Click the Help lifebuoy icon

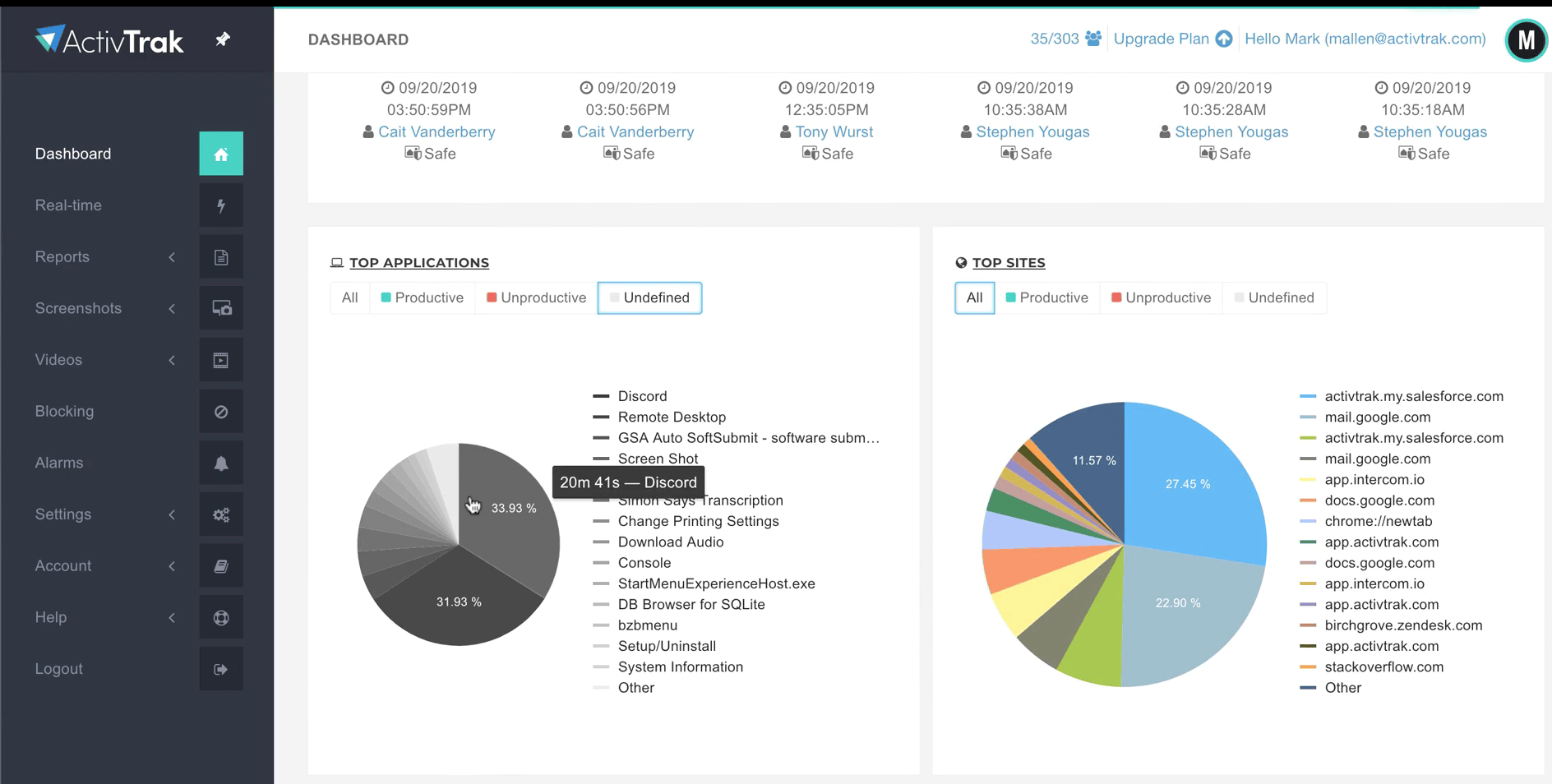[x=221, y=617]
